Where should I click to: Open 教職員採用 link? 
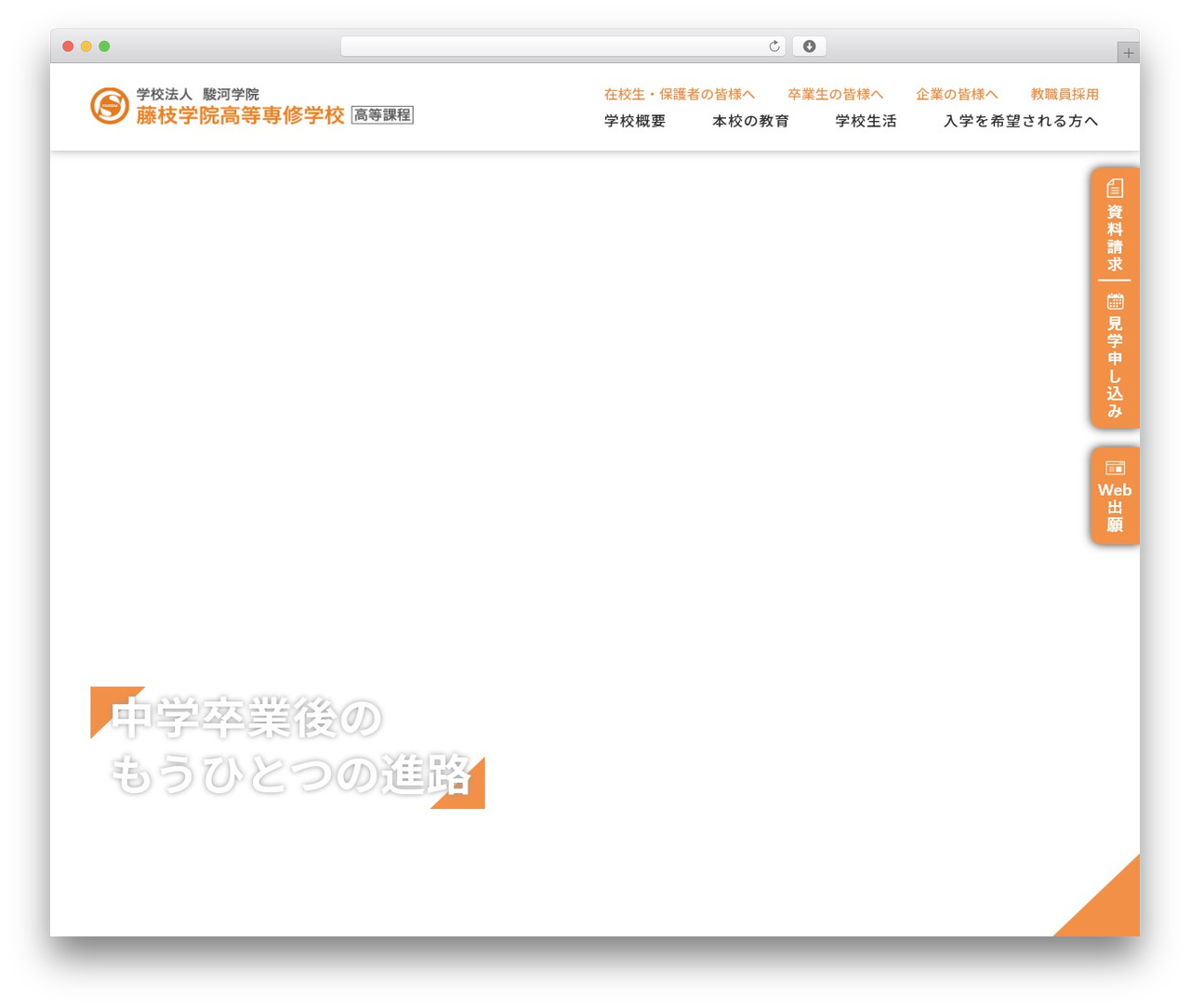[1064, 94]
